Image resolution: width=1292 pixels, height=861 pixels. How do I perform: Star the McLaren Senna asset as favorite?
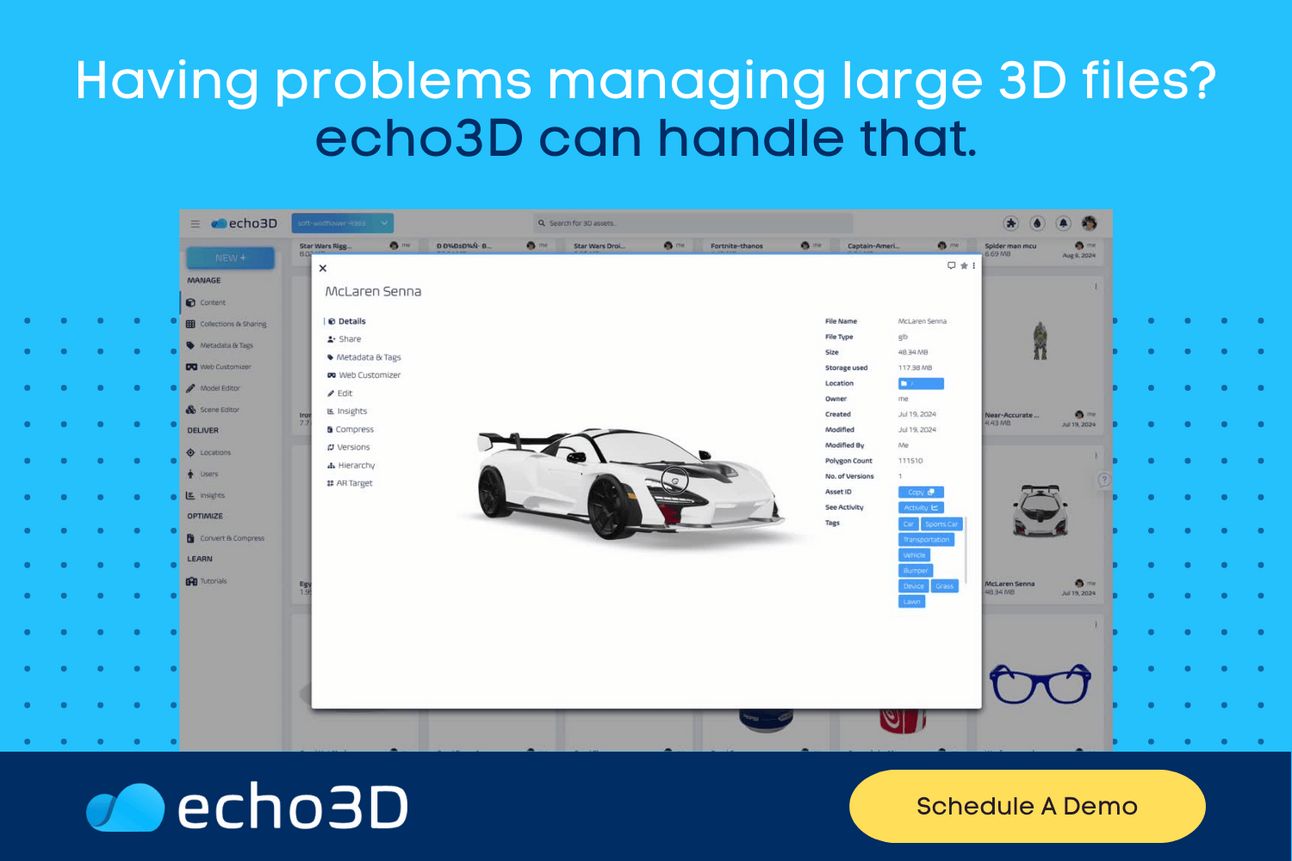(963, 266)
